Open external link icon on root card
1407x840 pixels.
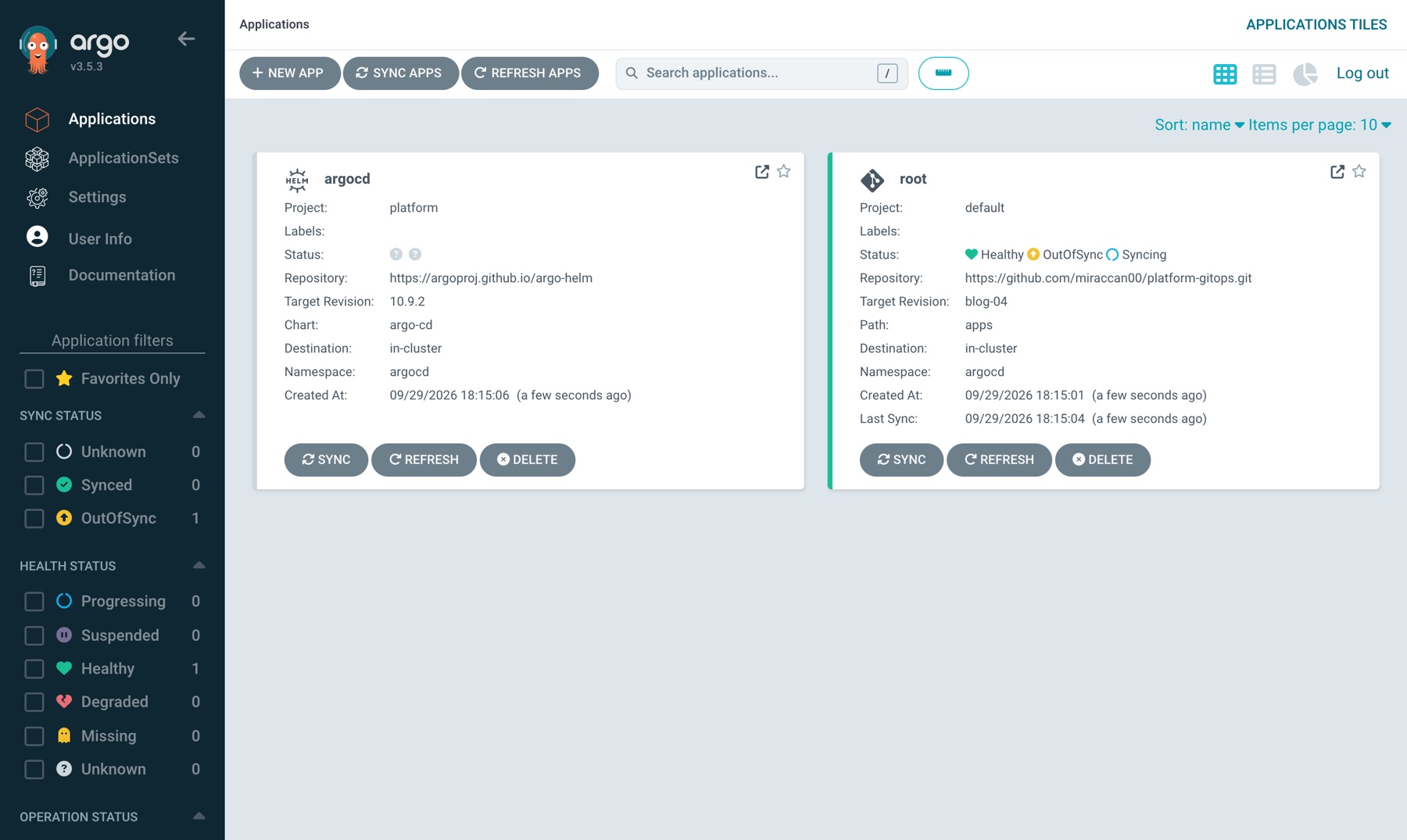pos(1337,172)
